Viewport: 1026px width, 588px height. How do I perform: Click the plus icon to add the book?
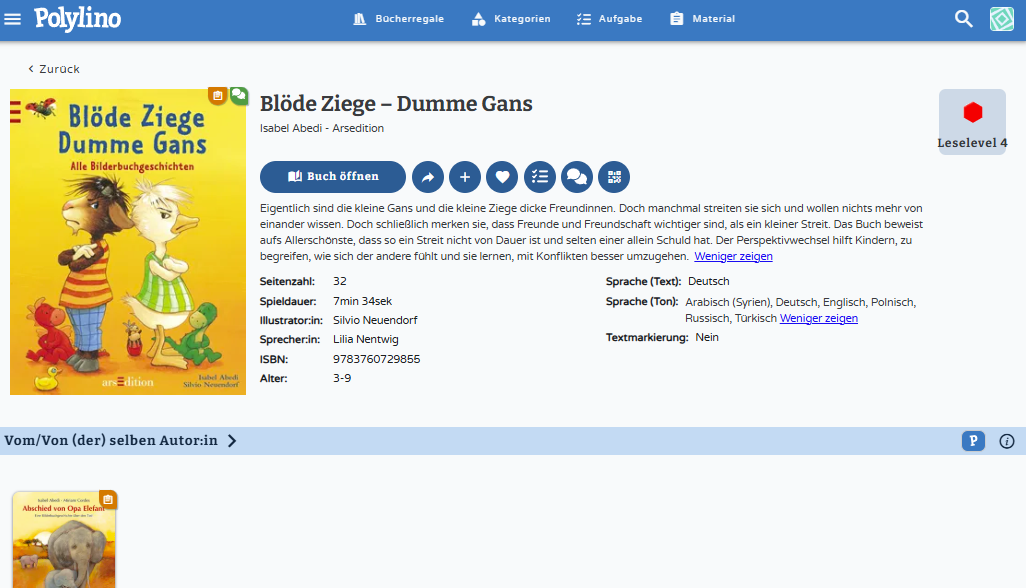[x=465, y=177]
